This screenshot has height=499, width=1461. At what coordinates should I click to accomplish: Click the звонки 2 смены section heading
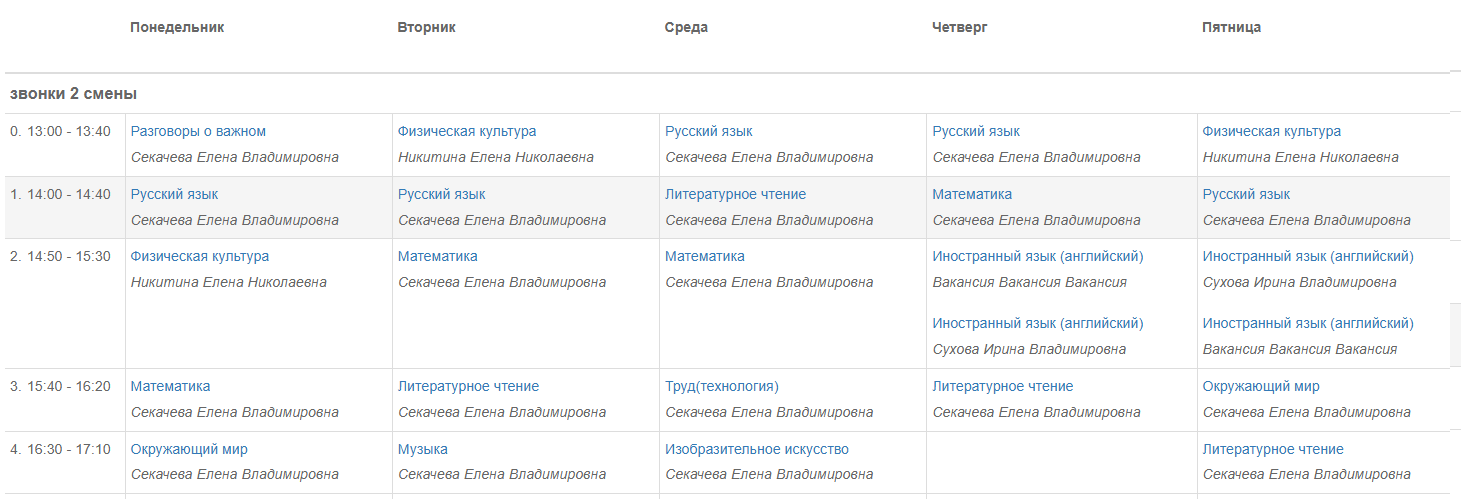[74, 93]
